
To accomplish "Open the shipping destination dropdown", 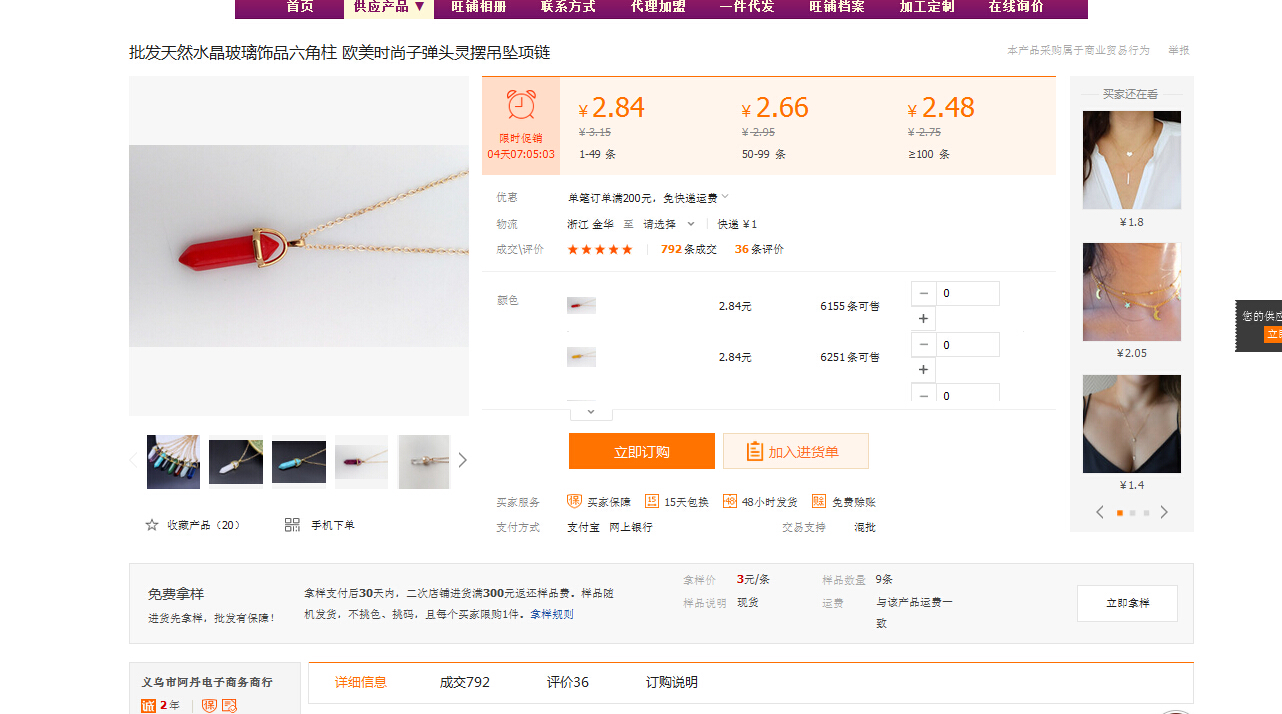I will [669, 224].
